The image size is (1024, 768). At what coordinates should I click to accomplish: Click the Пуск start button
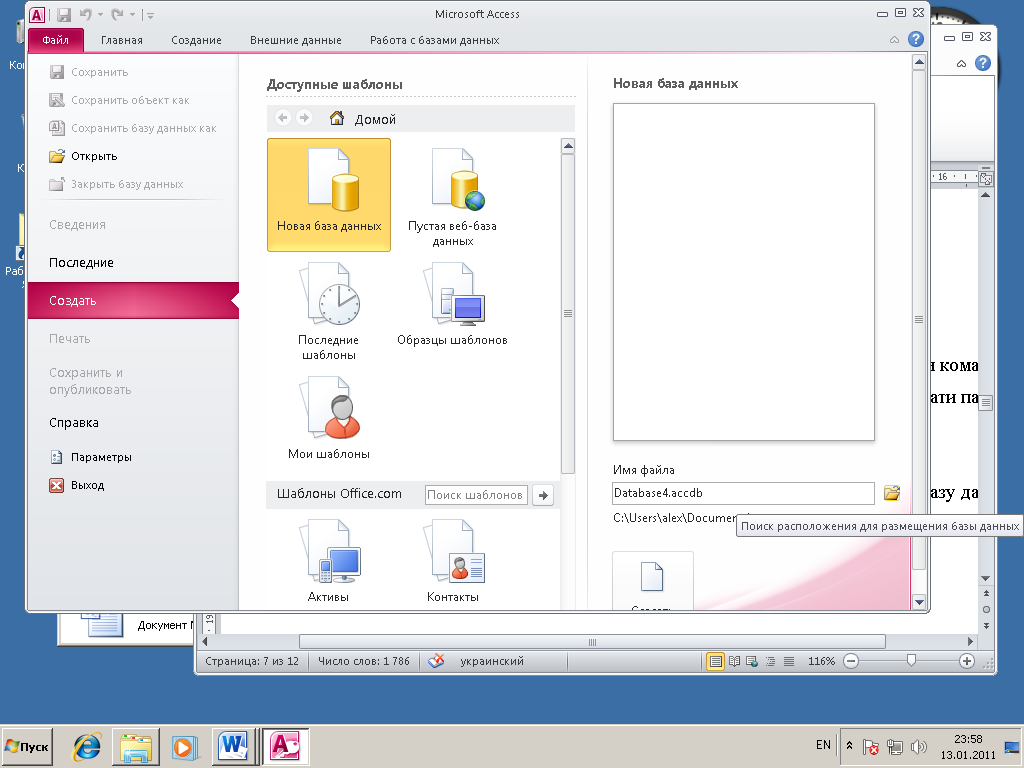click(27, 746)
